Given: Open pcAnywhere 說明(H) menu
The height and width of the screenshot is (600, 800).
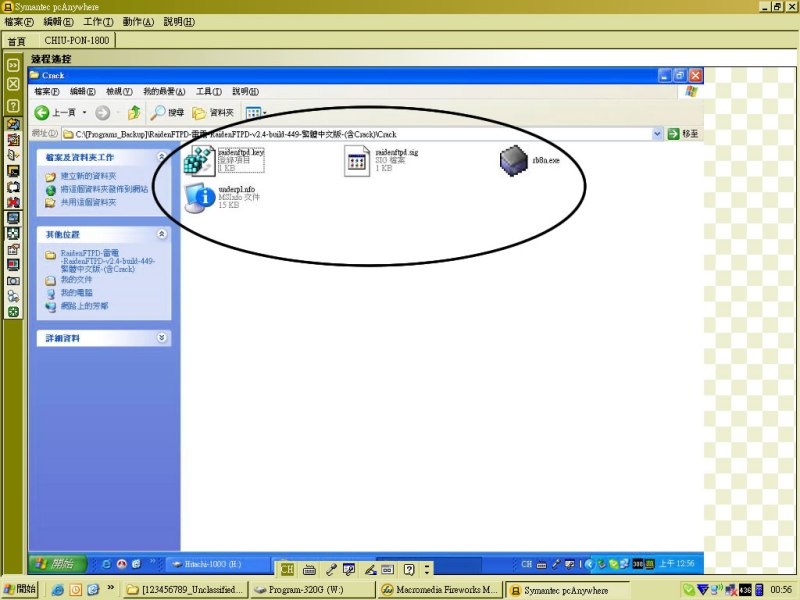Looking at the screenshot, I should click(x=179, y=22).
